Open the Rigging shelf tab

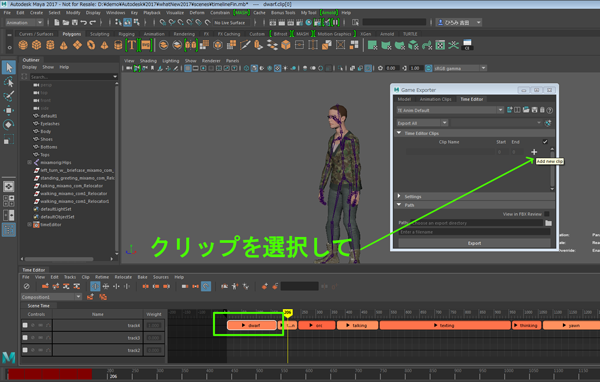click(126, 34)
